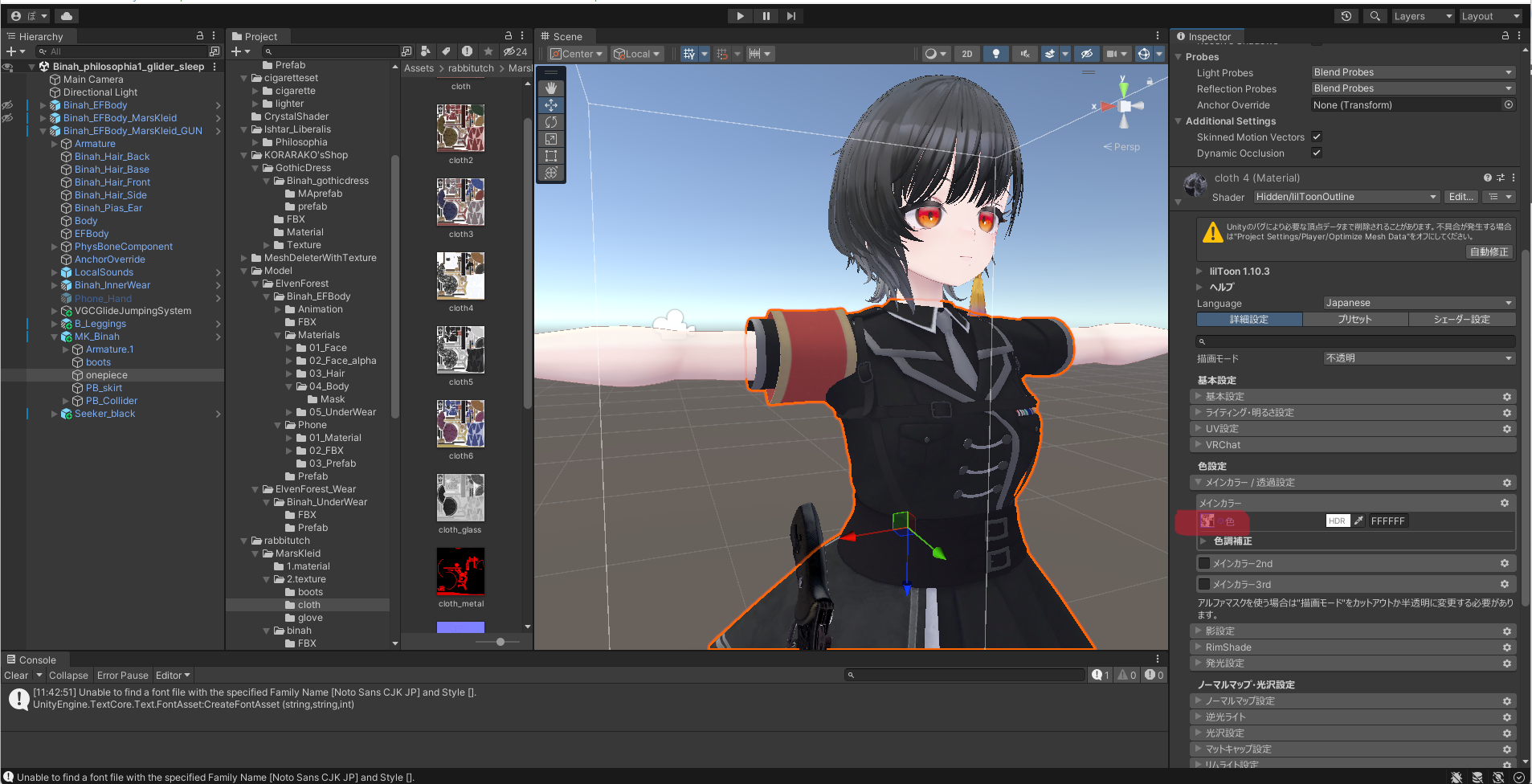Uncheck Skinned Motion Vectors checkbox

coord(1316,137)
